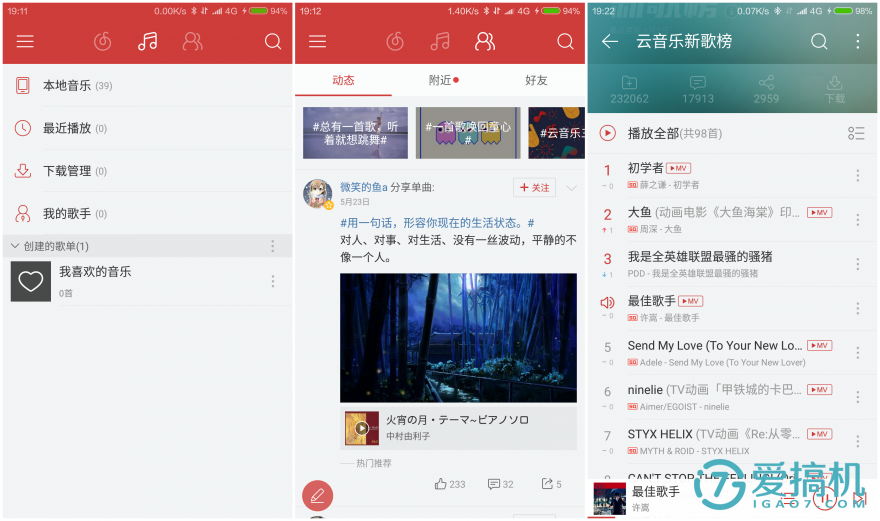Open topic banner #总有一首歌，听着就想跳舞#
This screenshot has width=880, height=521.
click(355, 133)
